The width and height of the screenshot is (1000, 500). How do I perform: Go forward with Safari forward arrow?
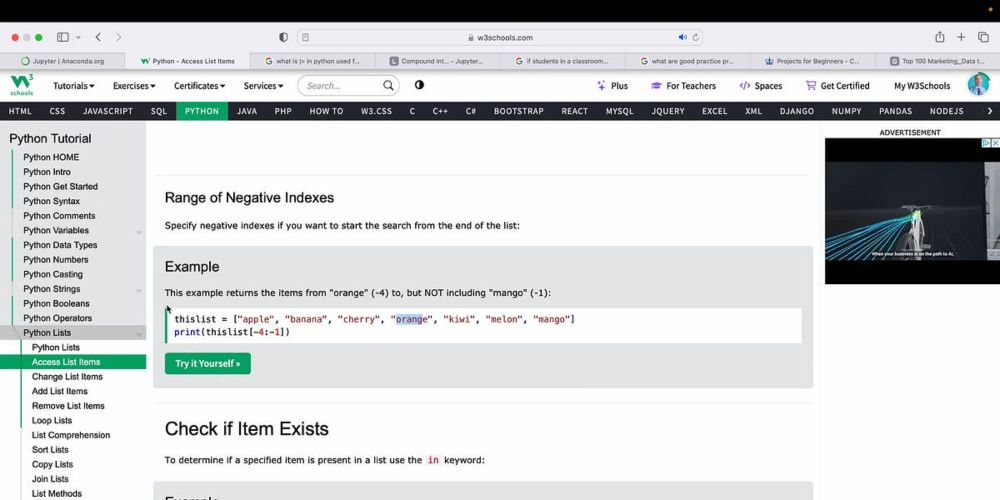point(119,38)
